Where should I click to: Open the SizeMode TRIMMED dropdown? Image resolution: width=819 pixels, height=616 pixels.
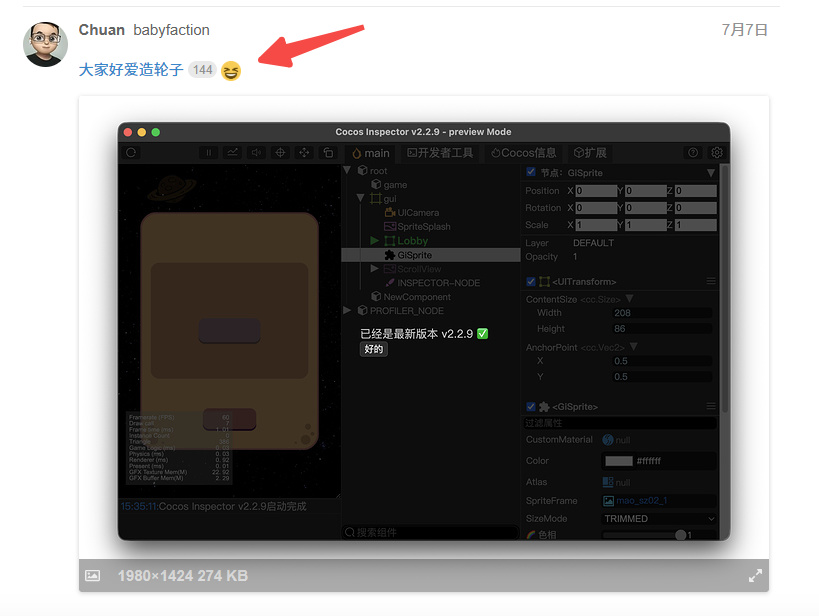659,519
